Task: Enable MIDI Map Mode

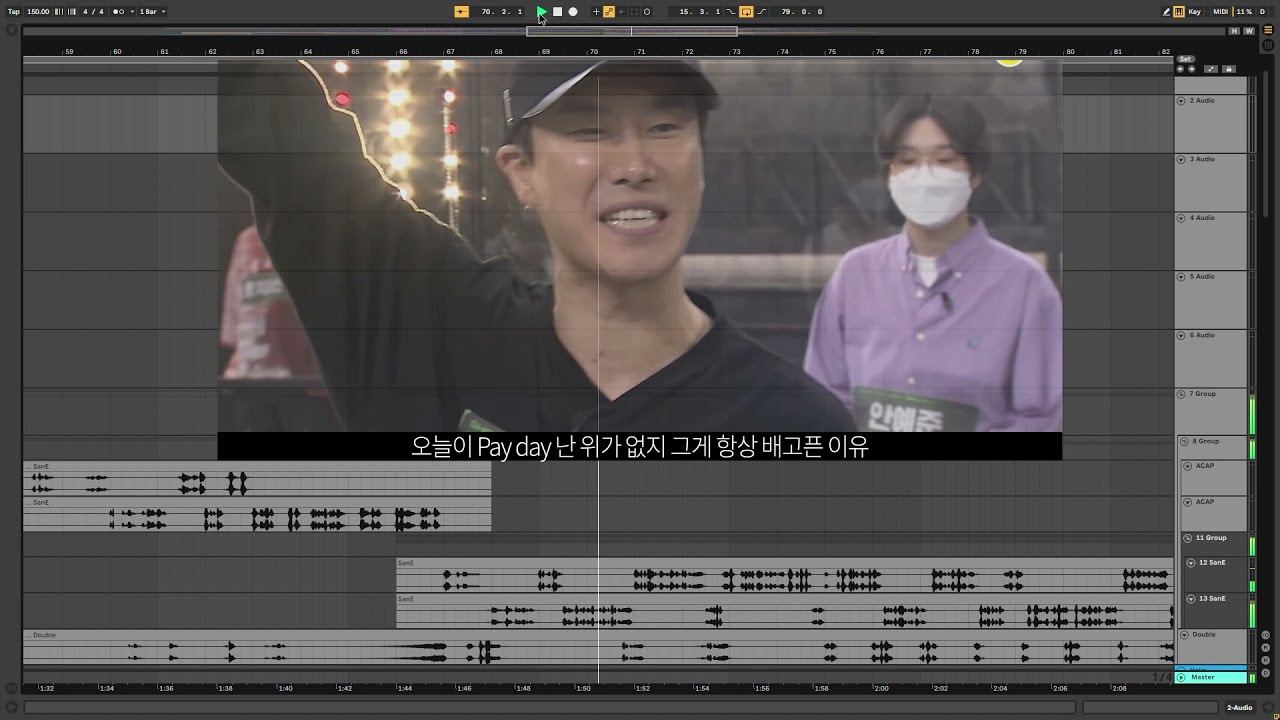Action: [1221, 12]
